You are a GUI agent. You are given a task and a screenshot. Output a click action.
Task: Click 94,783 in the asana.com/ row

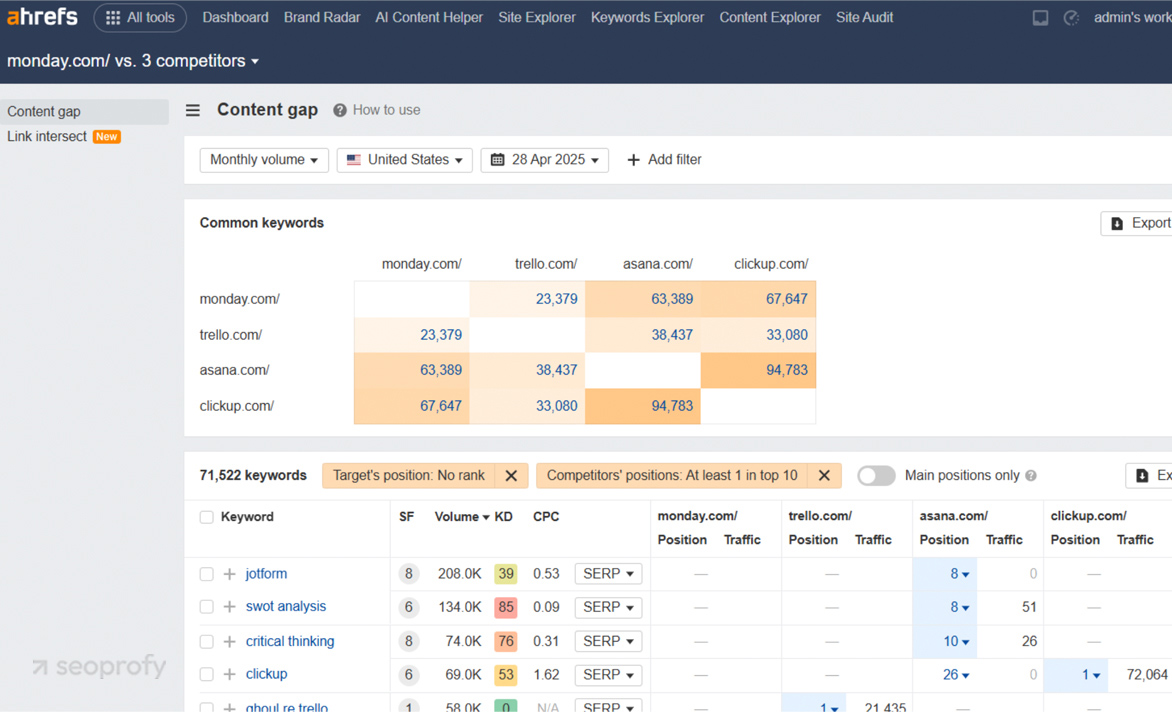coord(787,370)
